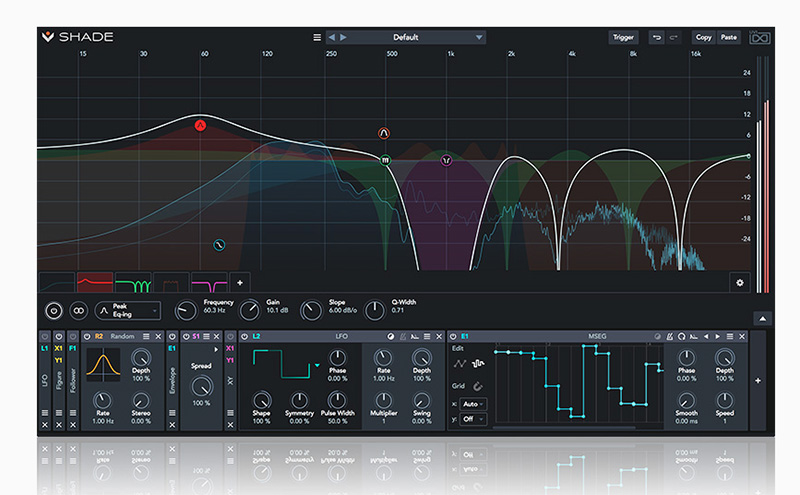The width and height of the screenshot is (800, 495).
Task: Click the undo arrow button
Action: coord(657,37)
